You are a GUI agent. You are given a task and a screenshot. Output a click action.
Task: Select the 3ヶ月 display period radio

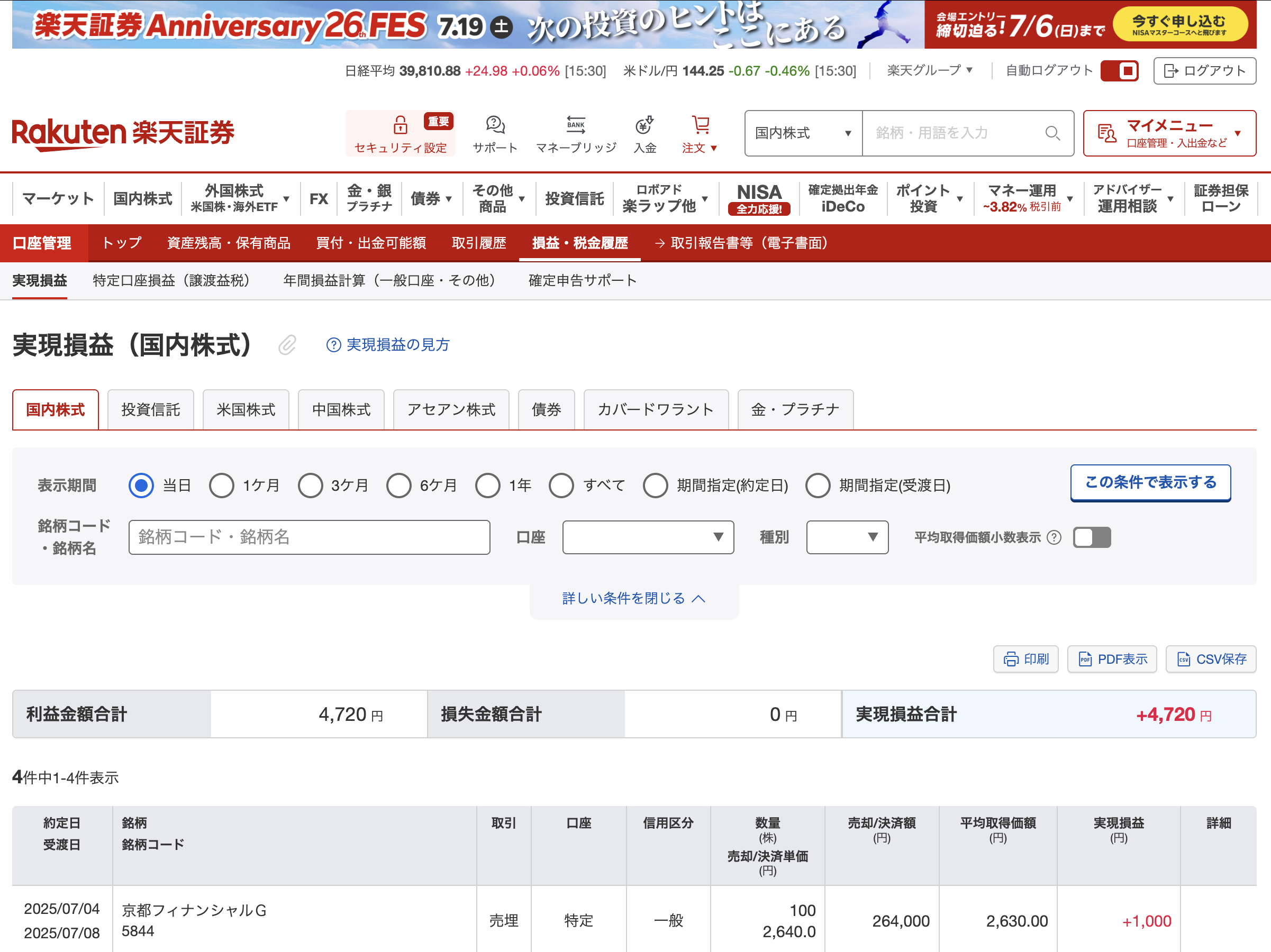pyautogui.click(x=310, y=485)
